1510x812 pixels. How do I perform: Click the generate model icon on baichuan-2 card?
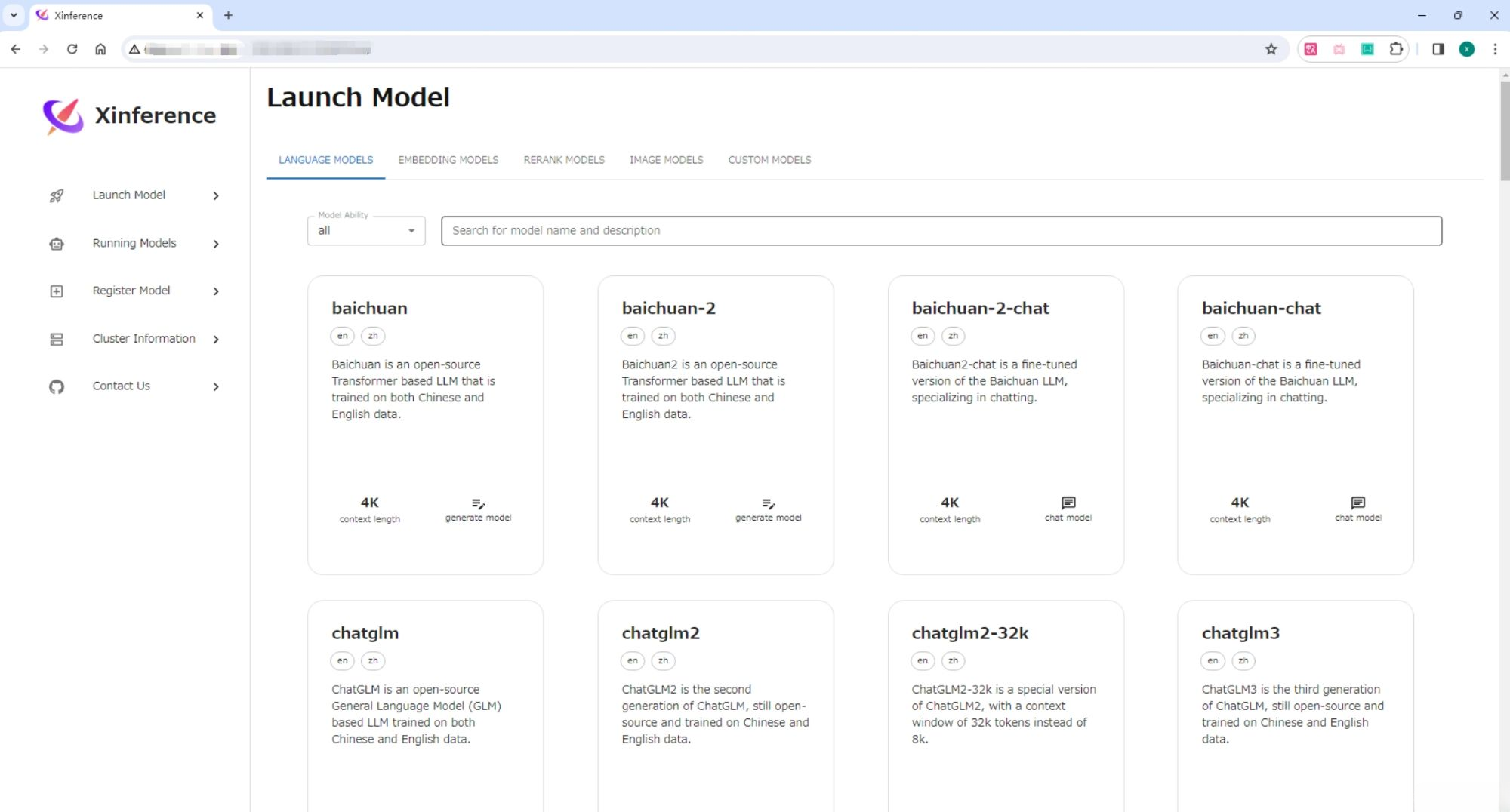pos(768,503)
